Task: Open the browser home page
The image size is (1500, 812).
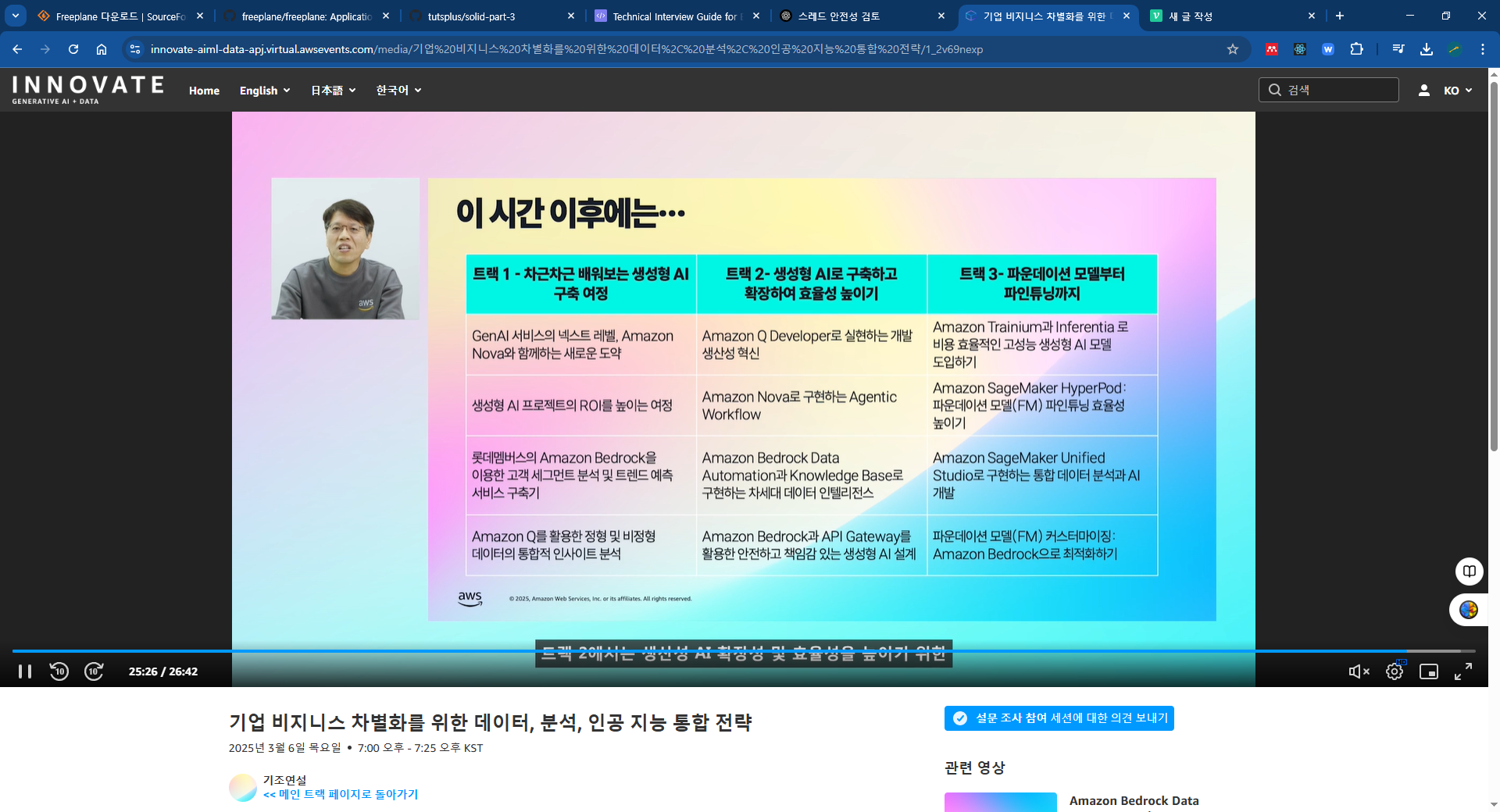Action: click(x=102, y=49)
